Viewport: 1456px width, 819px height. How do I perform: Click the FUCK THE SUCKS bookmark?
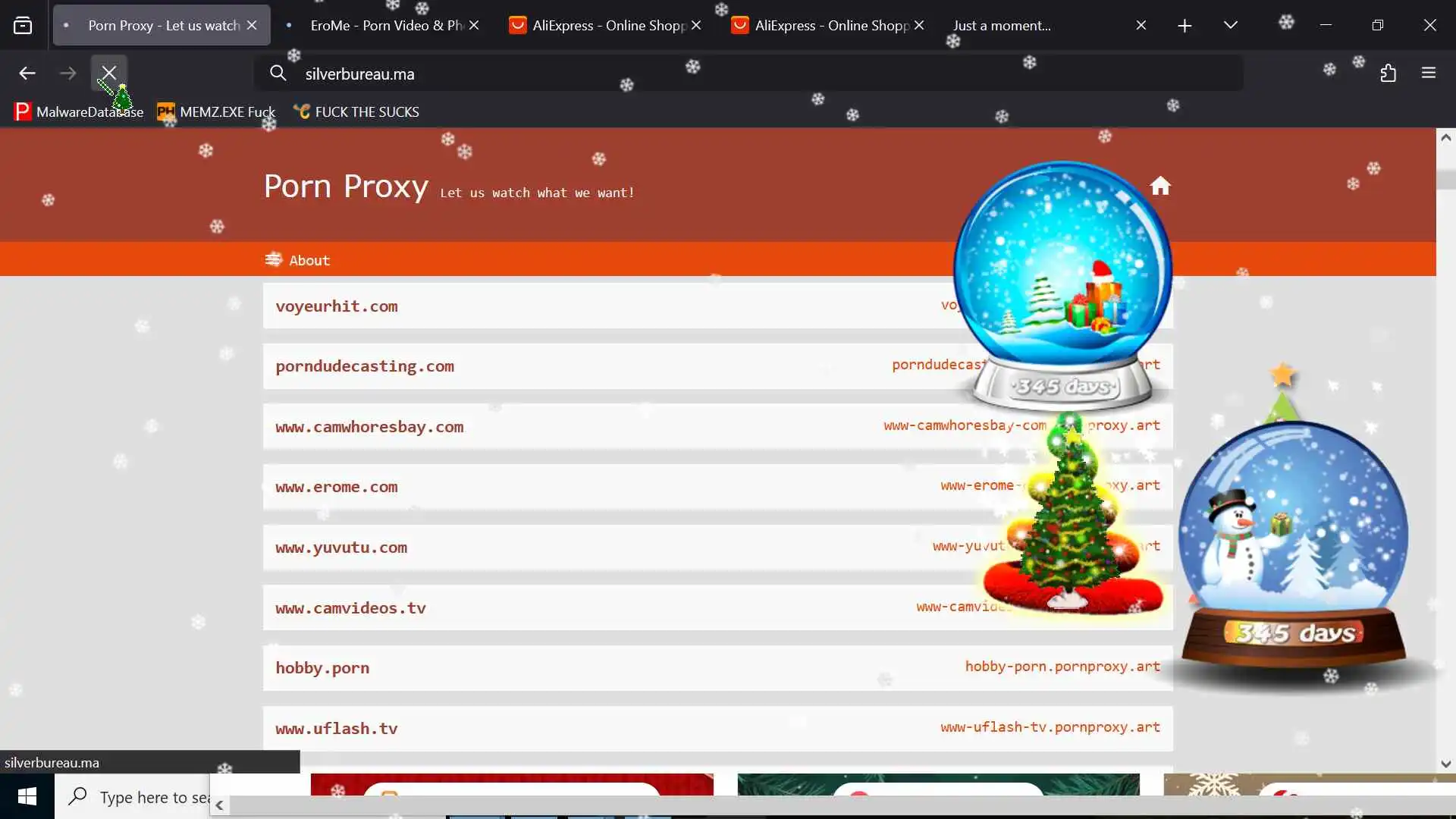pyautogui.click(x=356, y=112)
